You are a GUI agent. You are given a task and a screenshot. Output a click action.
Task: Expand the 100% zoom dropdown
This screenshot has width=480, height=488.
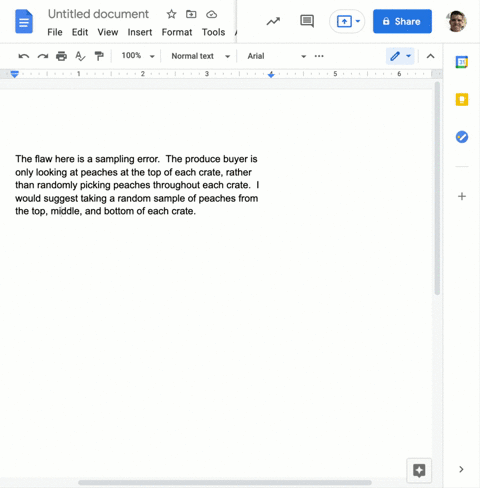point(138,56)
